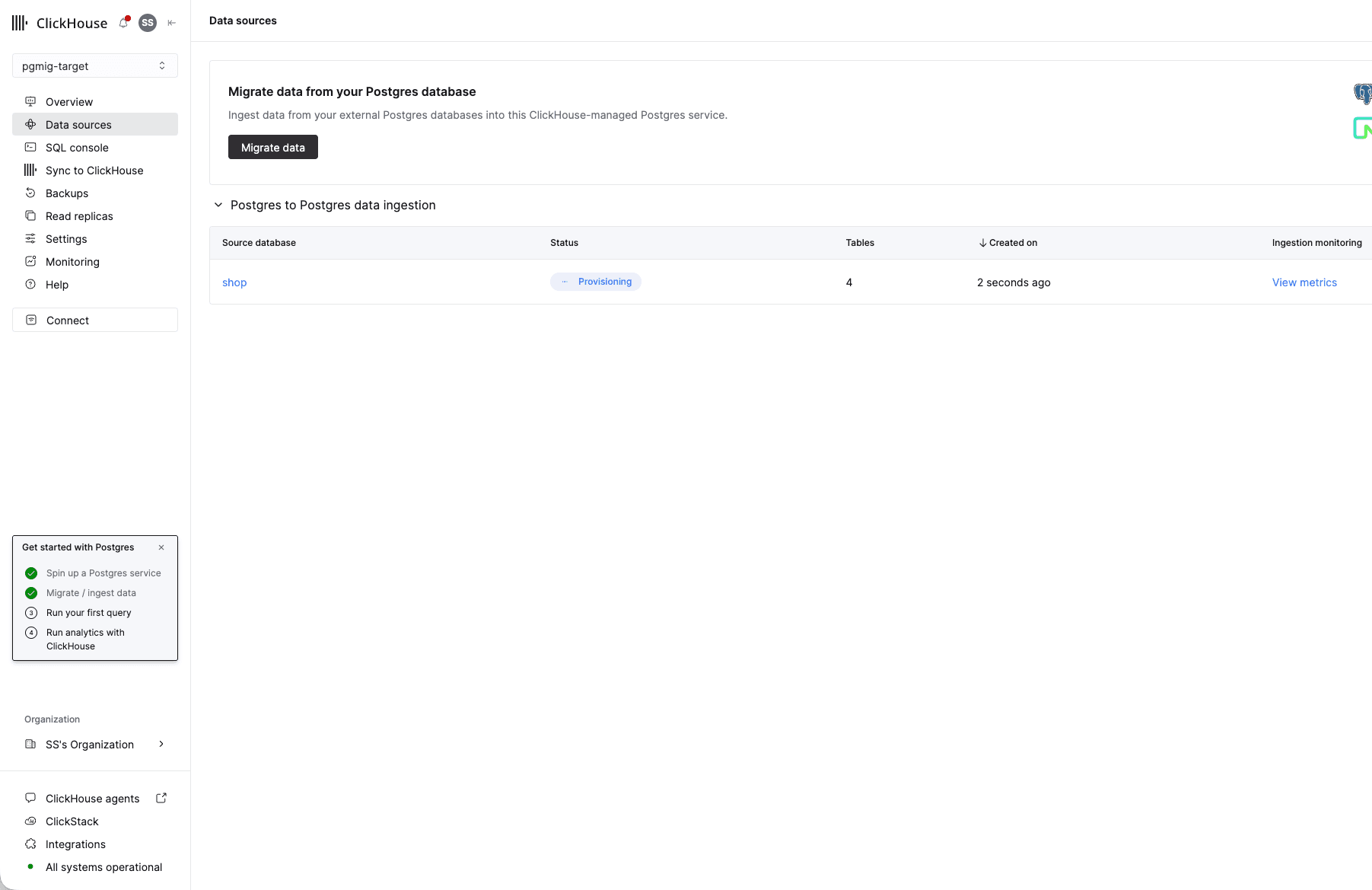The height and width of the screenshot is (890, 1372).
Task: Click the Settings sliders icon
Action: [30, 238]
